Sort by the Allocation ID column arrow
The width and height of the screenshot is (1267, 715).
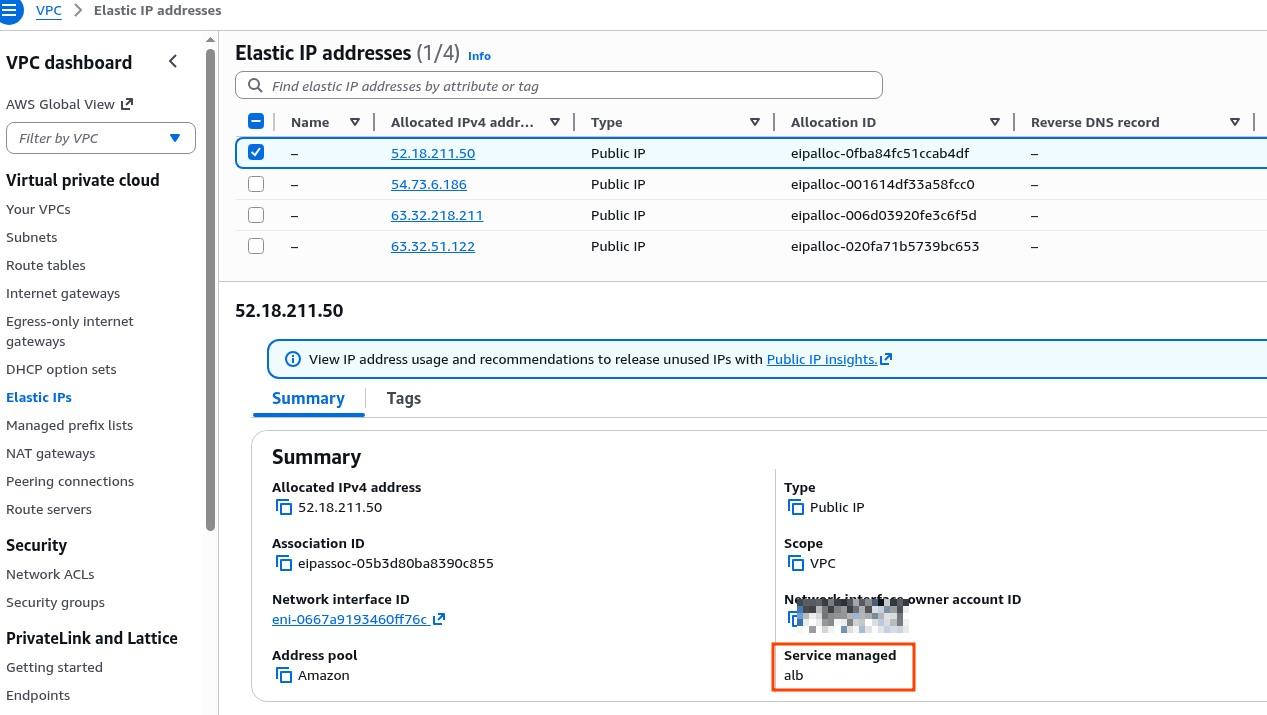coord(994,123)
